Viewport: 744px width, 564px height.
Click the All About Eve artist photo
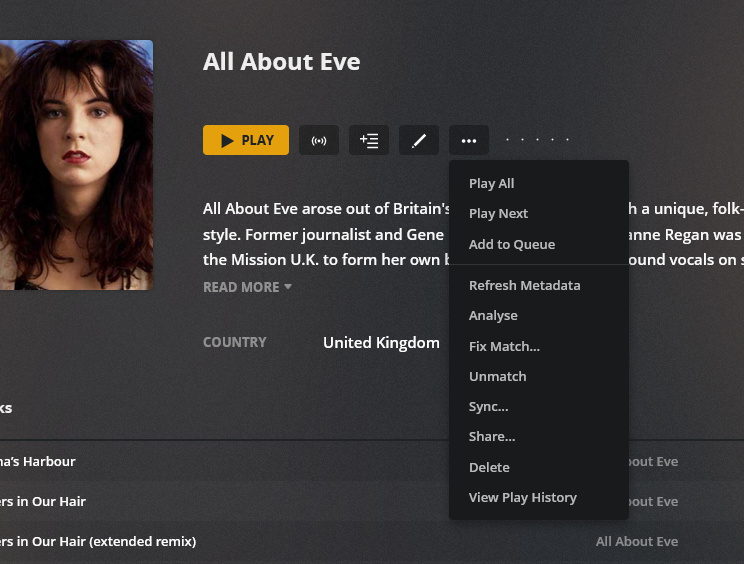76,165
